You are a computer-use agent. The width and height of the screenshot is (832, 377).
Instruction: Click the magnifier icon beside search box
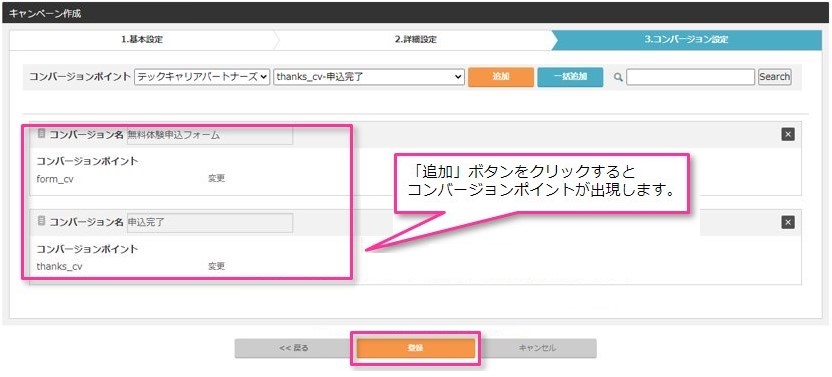pos(618,77)
